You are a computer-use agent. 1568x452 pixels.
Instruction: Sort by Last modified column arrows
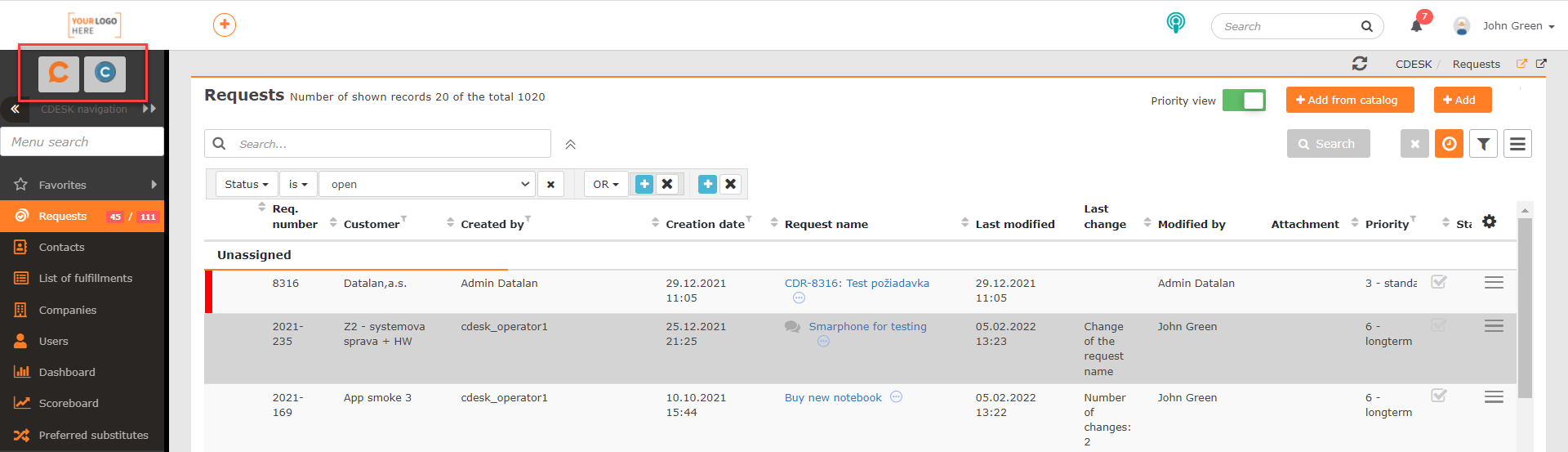(x=965, y=222)
